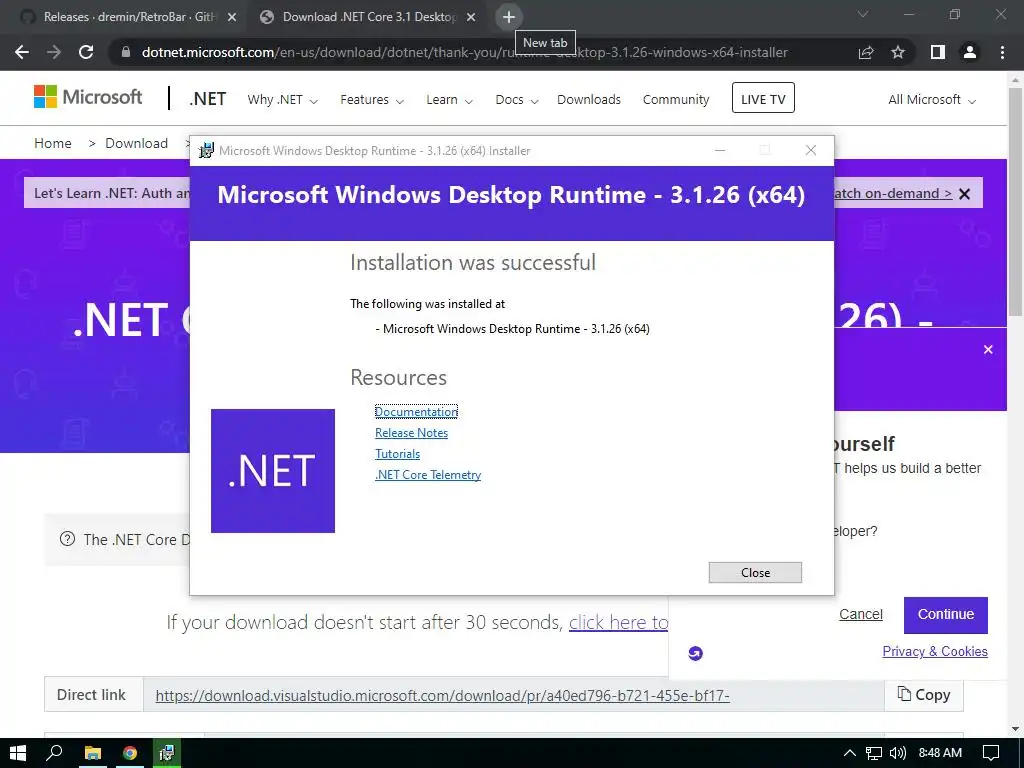Switch to Chrome on taskbar
The image size is (1024, 768).
(x=130, y=753)
